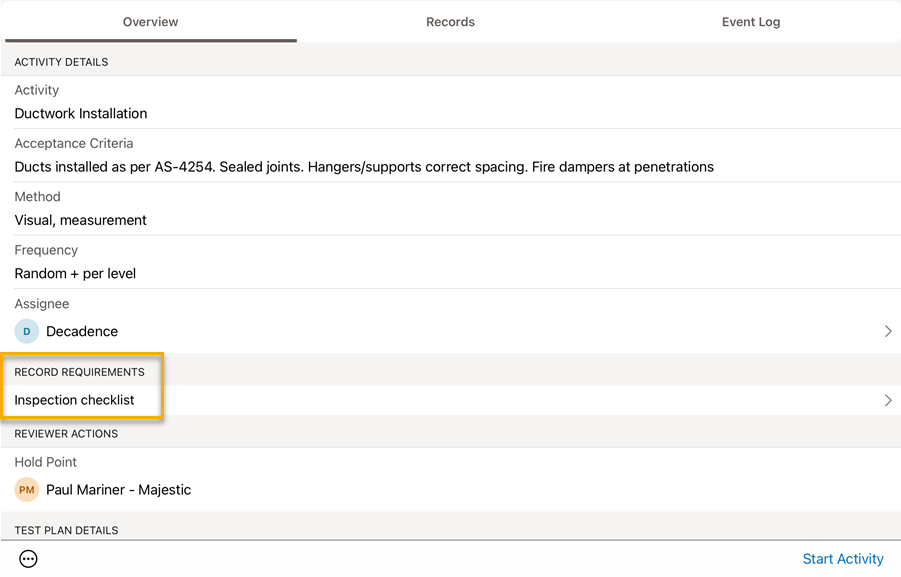Click the Decadence assignee name
This screenshot has width=901, height=577.
coord(82,331)
